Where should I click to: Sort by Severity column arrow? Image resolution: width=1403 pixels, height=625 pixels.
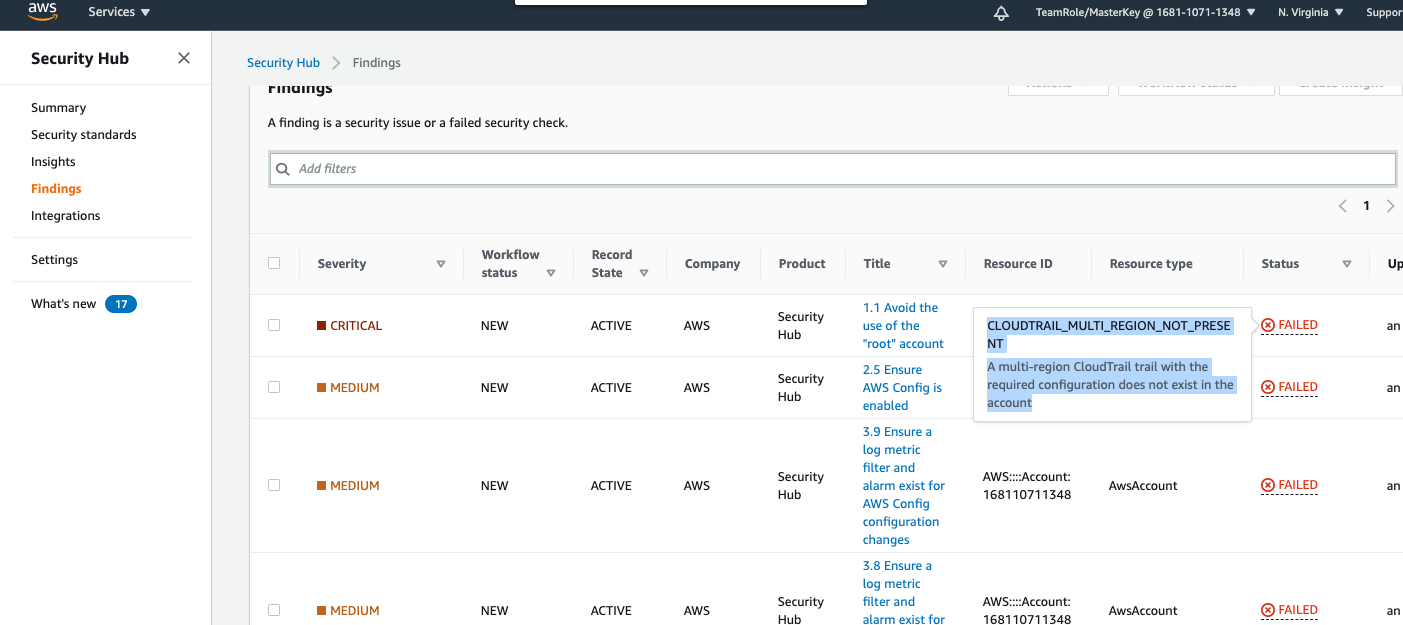pyautogui.click(x=441, y=265)
